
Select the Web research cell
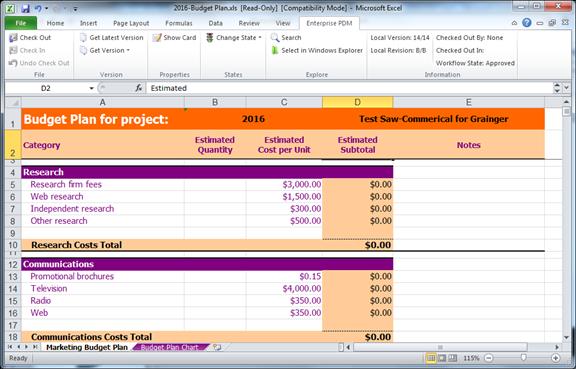tap(103, 197)
